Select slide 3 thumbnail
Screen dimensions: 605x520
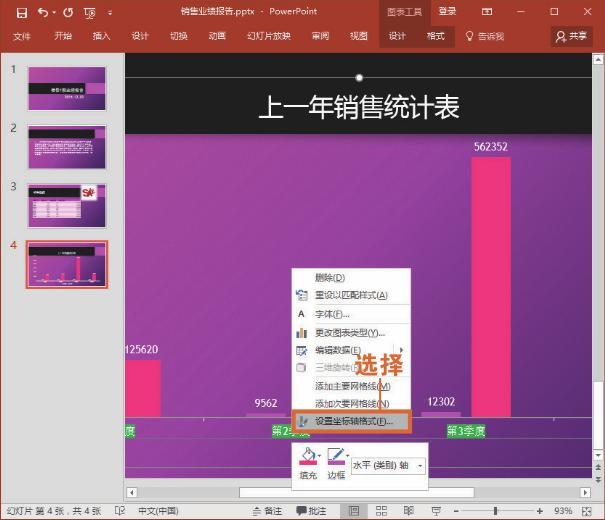click(x=67, y=206)
